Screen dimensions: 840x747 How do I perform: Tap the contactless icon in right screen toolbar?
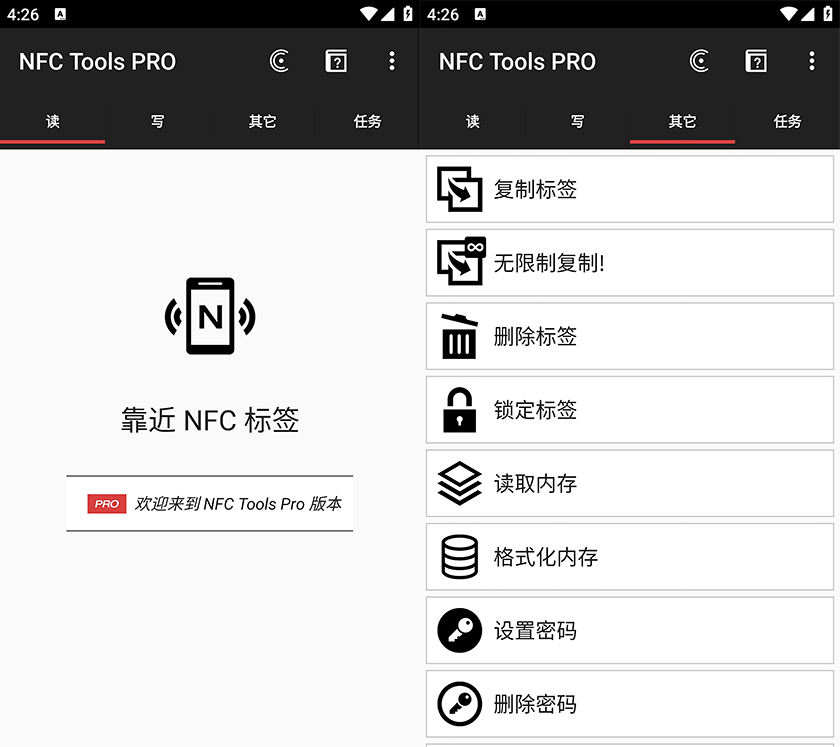pyautogui.click(x=700, y=61)
